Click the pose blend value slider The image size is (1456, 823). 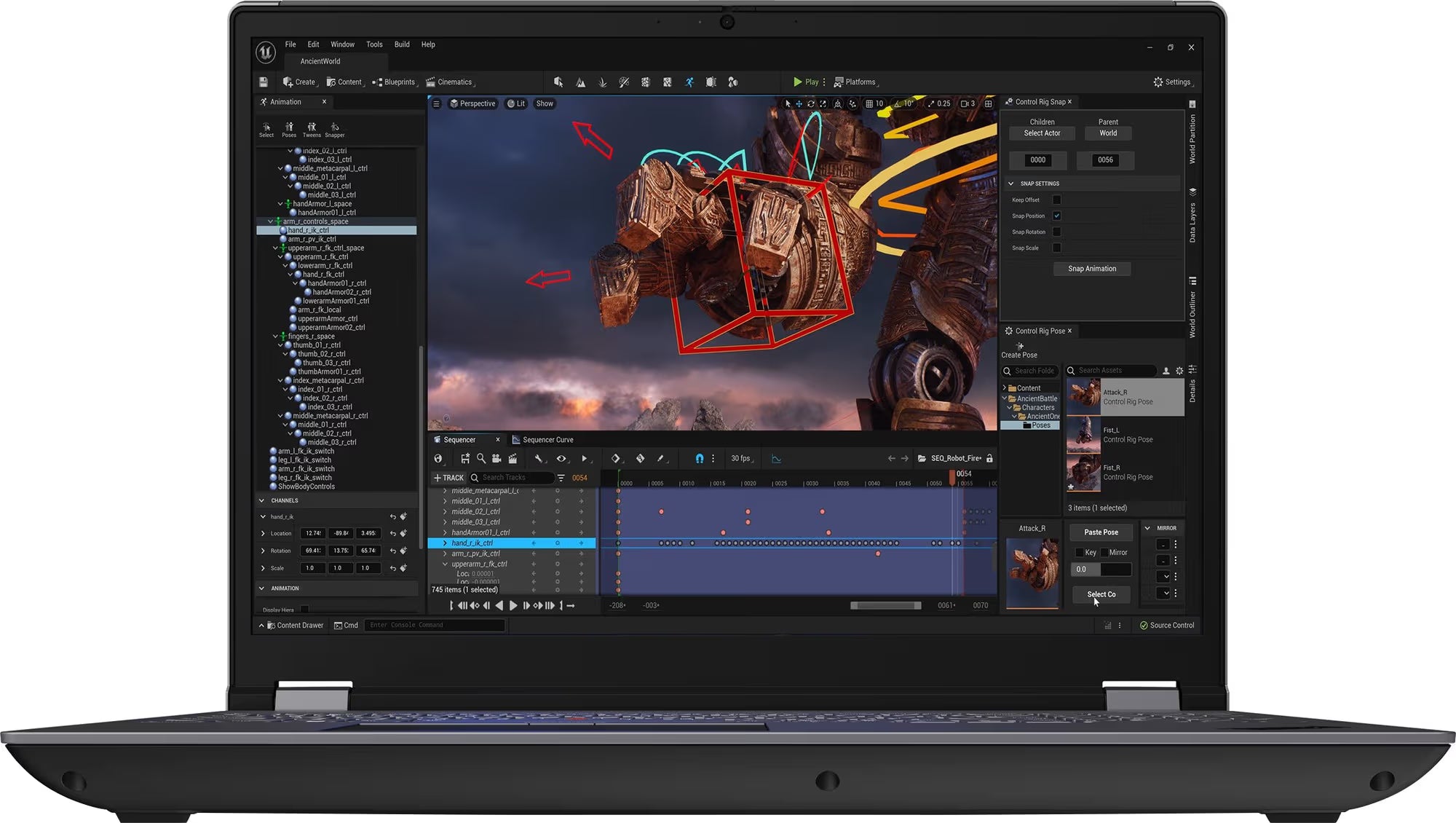pyautogui.click(x=1101, y=570)
